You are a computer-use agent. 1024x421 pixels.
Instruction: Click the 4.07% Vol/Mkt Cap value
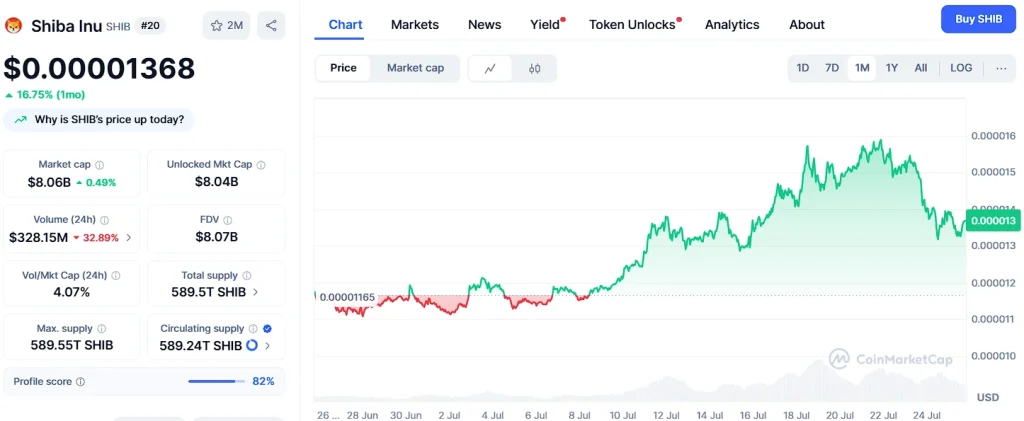pos(71,292)
